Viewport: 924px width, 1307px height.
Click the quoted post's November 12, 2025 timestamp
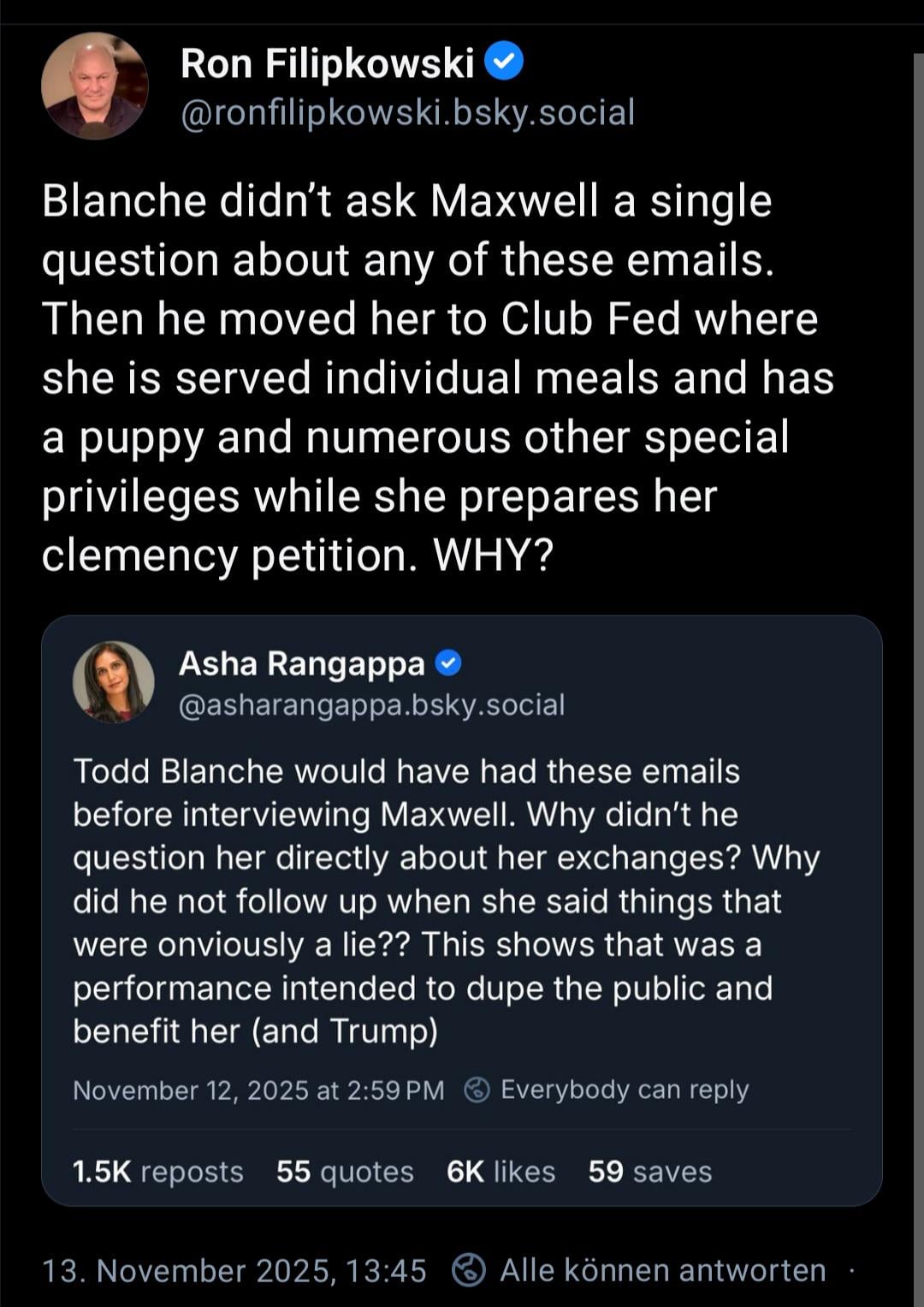click(x=258, y=1090)
